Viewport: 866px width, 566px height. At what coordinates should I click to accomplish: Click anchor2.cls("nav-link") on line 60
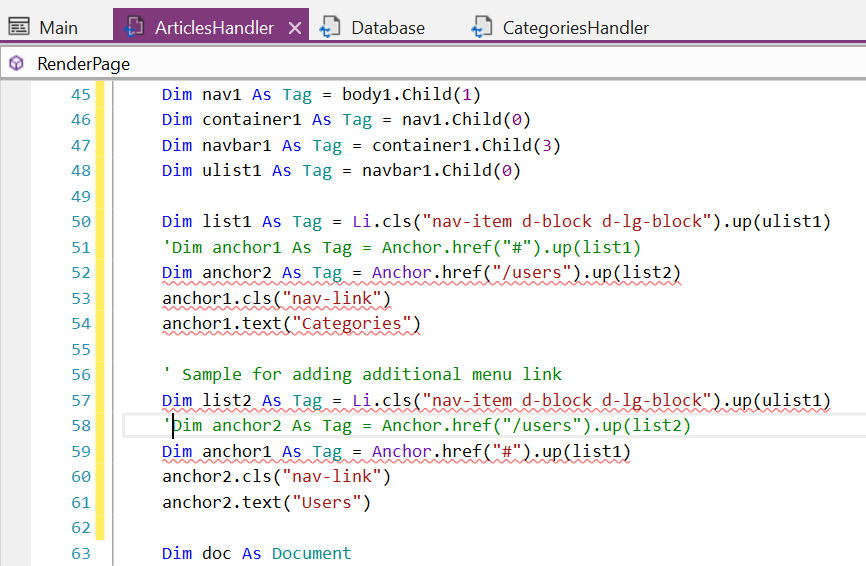click(277, 477)
